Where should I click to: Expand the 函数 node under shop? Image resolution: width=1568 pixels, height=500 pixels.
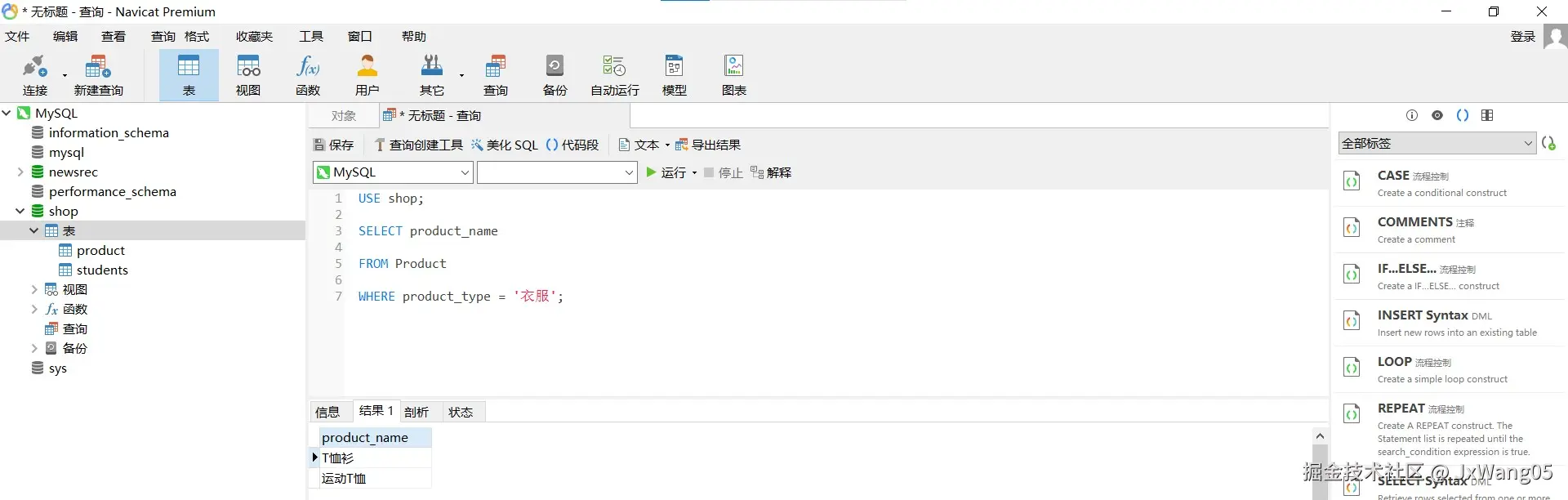(x=34, y=309)
